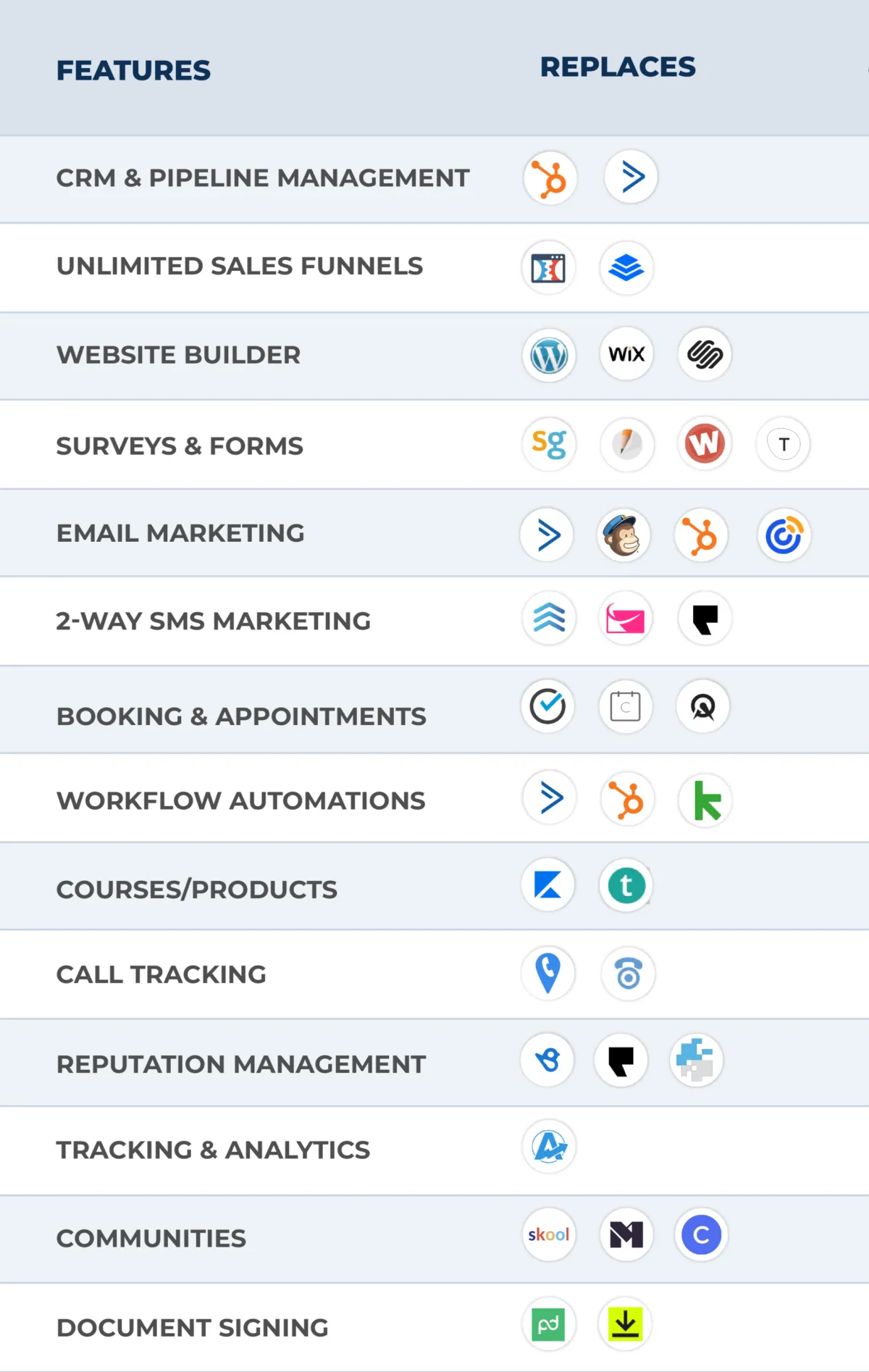
Task: Click the HubSpot icon in CRM row
Action: [x=550, y=178]
